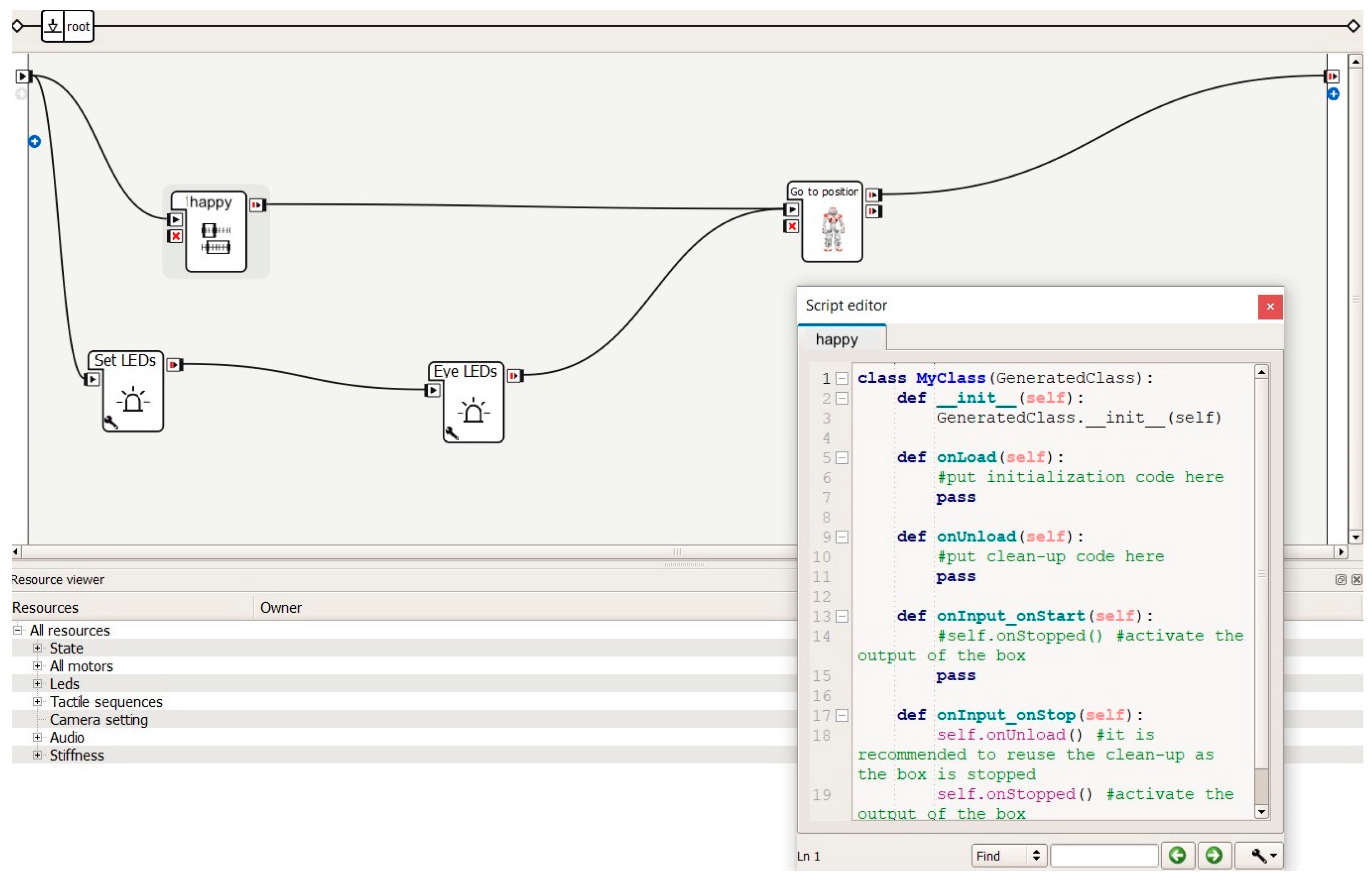Click find previous green arrow button
The width and height of the screenshot is (1372, 880).
click(1178, 856)
